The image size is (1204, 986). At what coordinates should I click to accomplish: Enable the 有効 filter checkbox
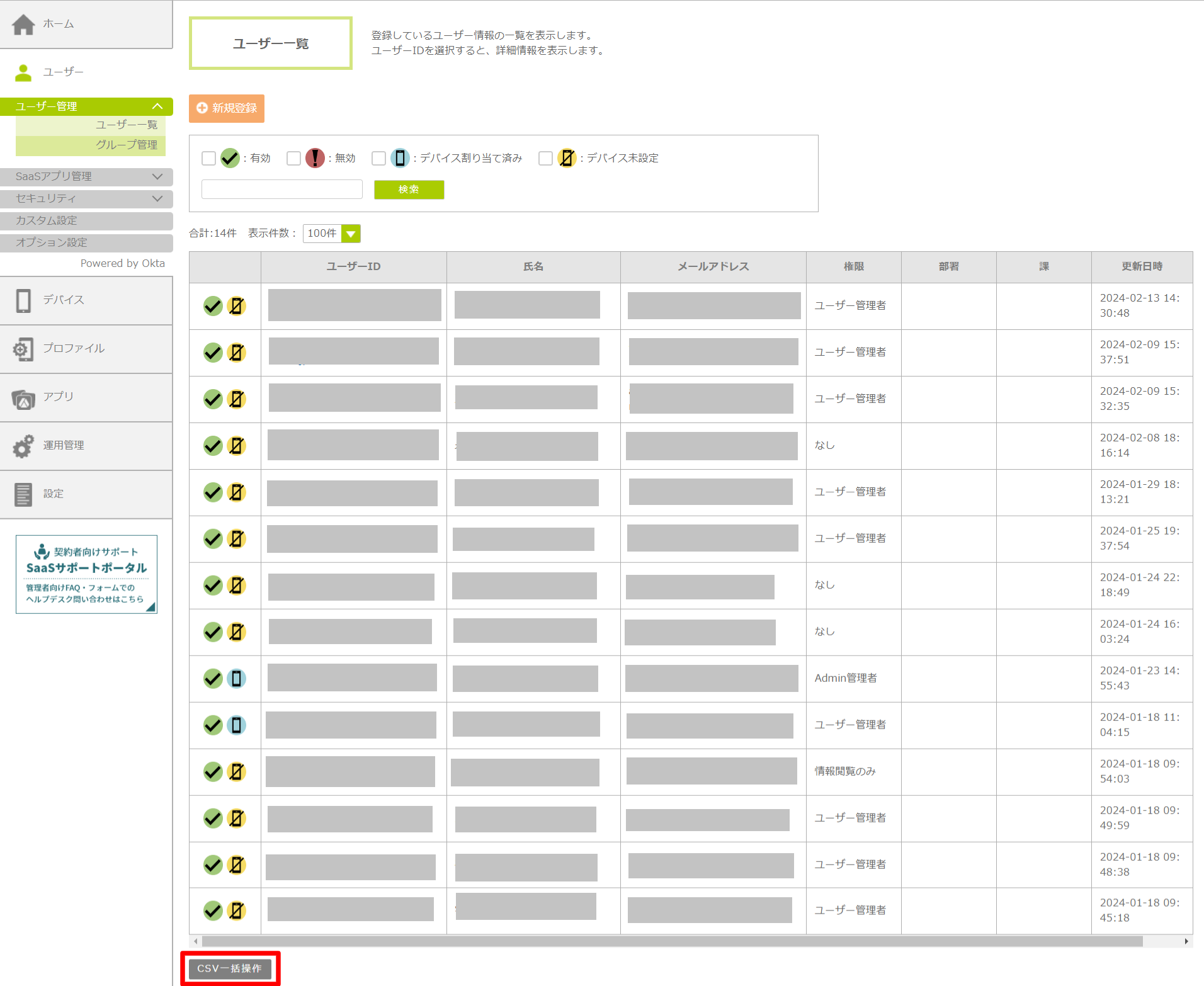tap(208, 158)
